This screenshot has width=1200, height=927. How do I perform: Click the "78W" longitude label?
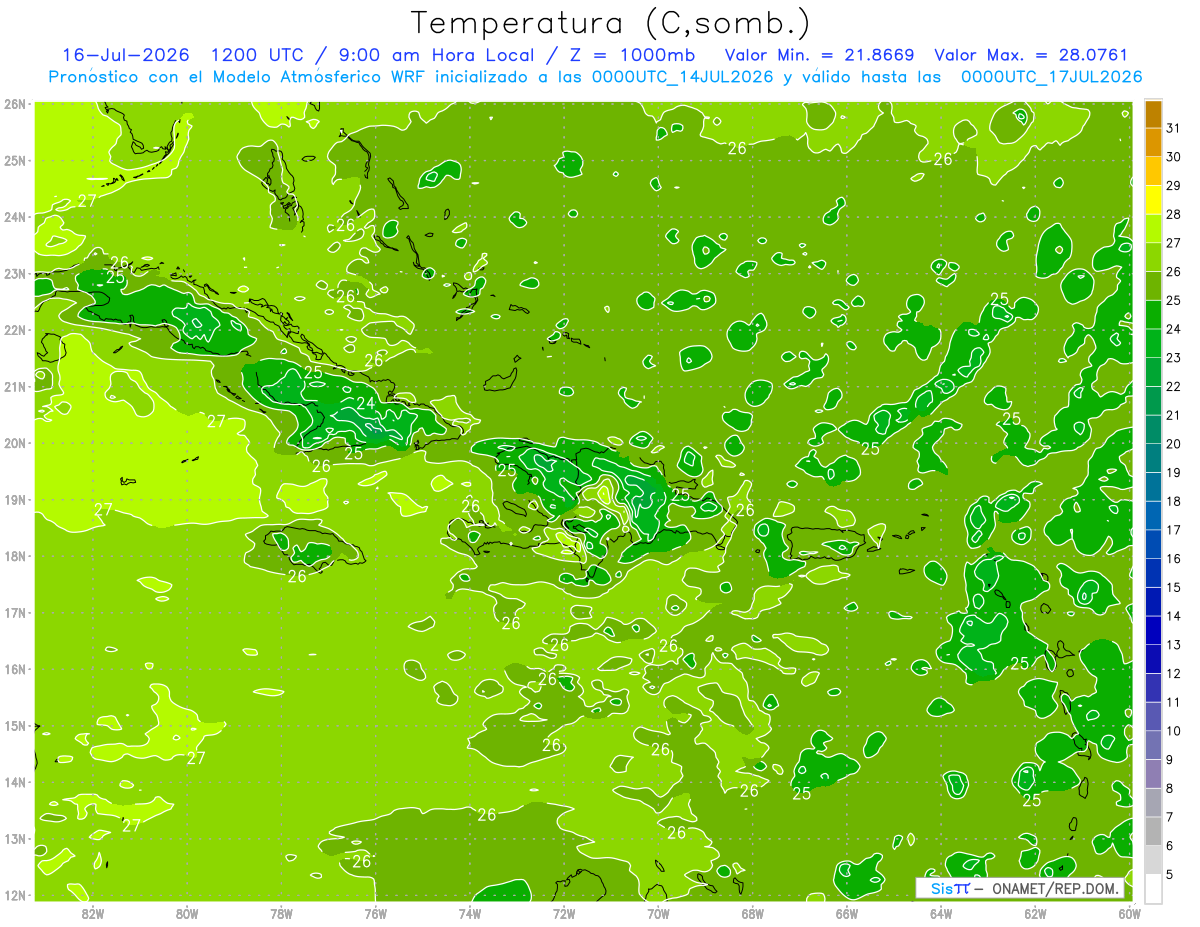pos(281,912)
